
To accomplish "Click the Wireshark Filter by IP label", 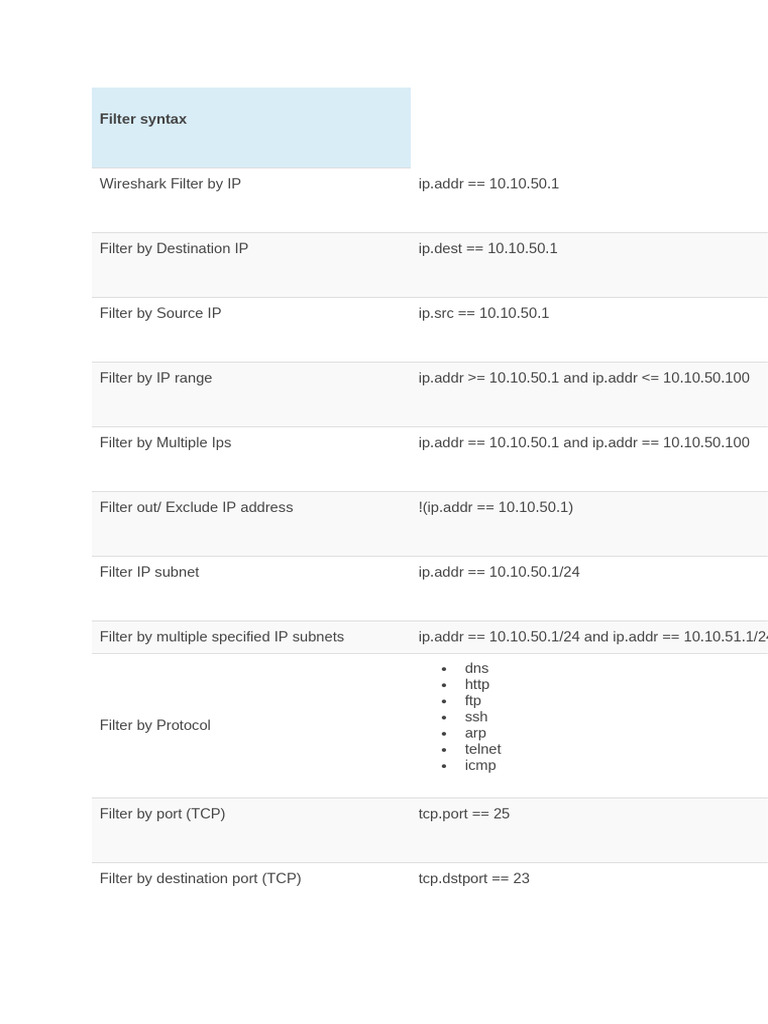I will [170, 184].
